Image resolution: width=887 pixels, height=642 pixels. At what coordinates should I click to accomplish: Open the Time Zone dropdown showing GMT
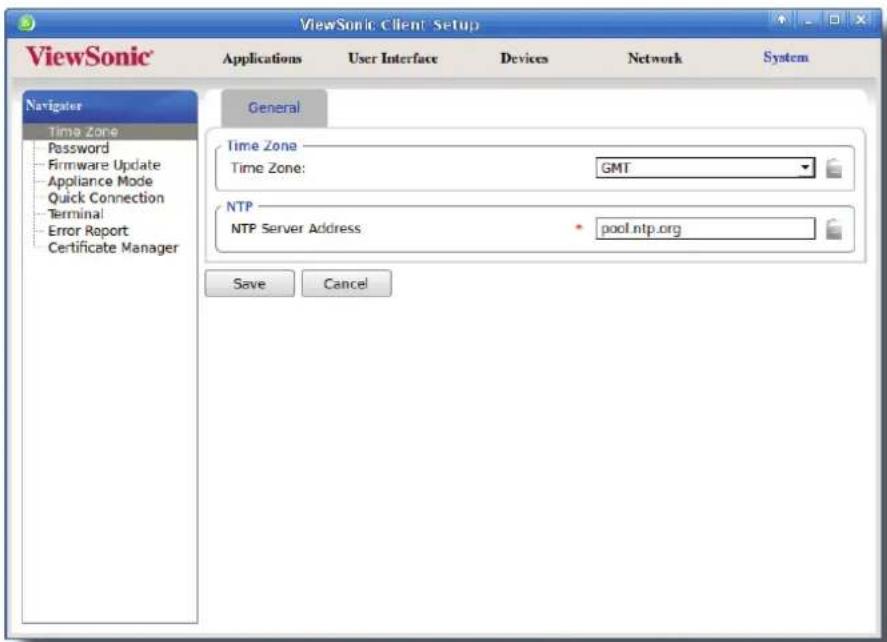click(705, 168)
